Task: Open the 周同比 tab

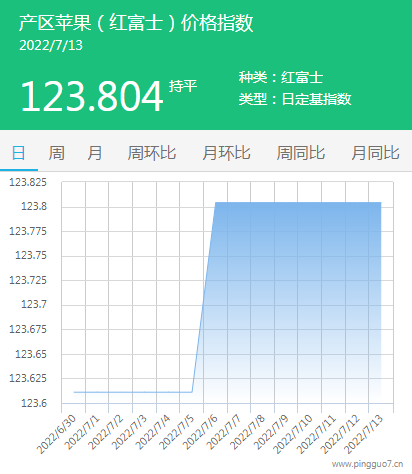Action: pyautogui.click(x=301, y=153)
